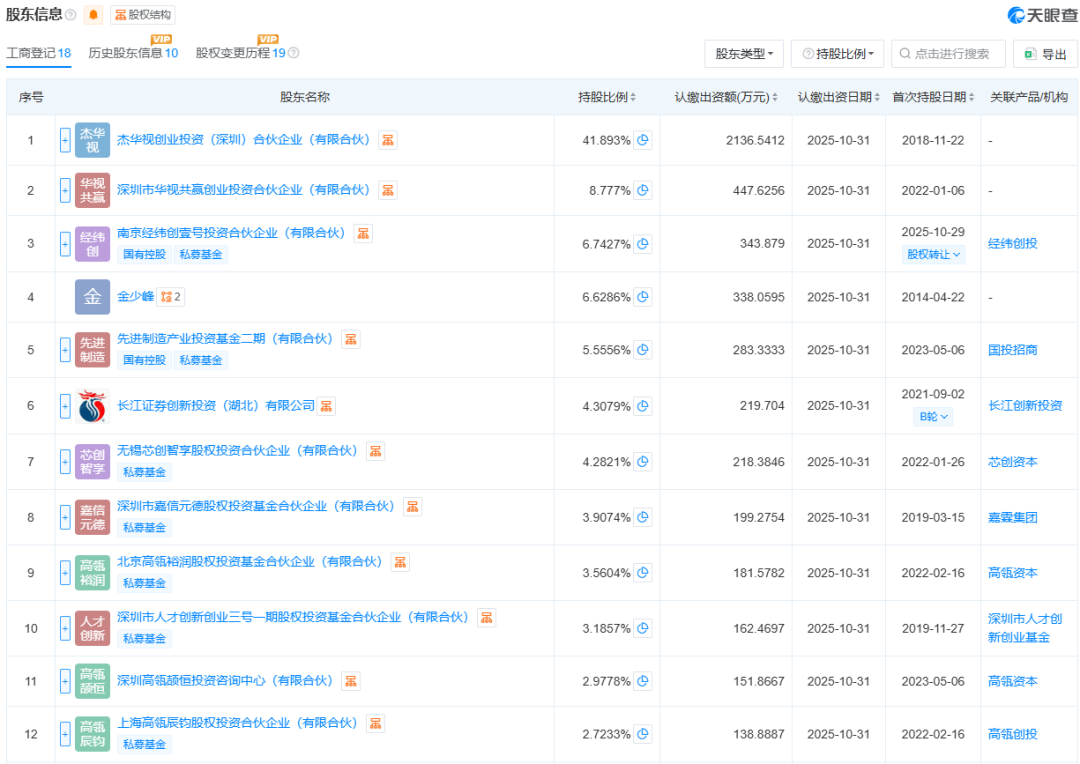Click the 导出 export button
The image size is (1080, 764).
coord(1045,54)
